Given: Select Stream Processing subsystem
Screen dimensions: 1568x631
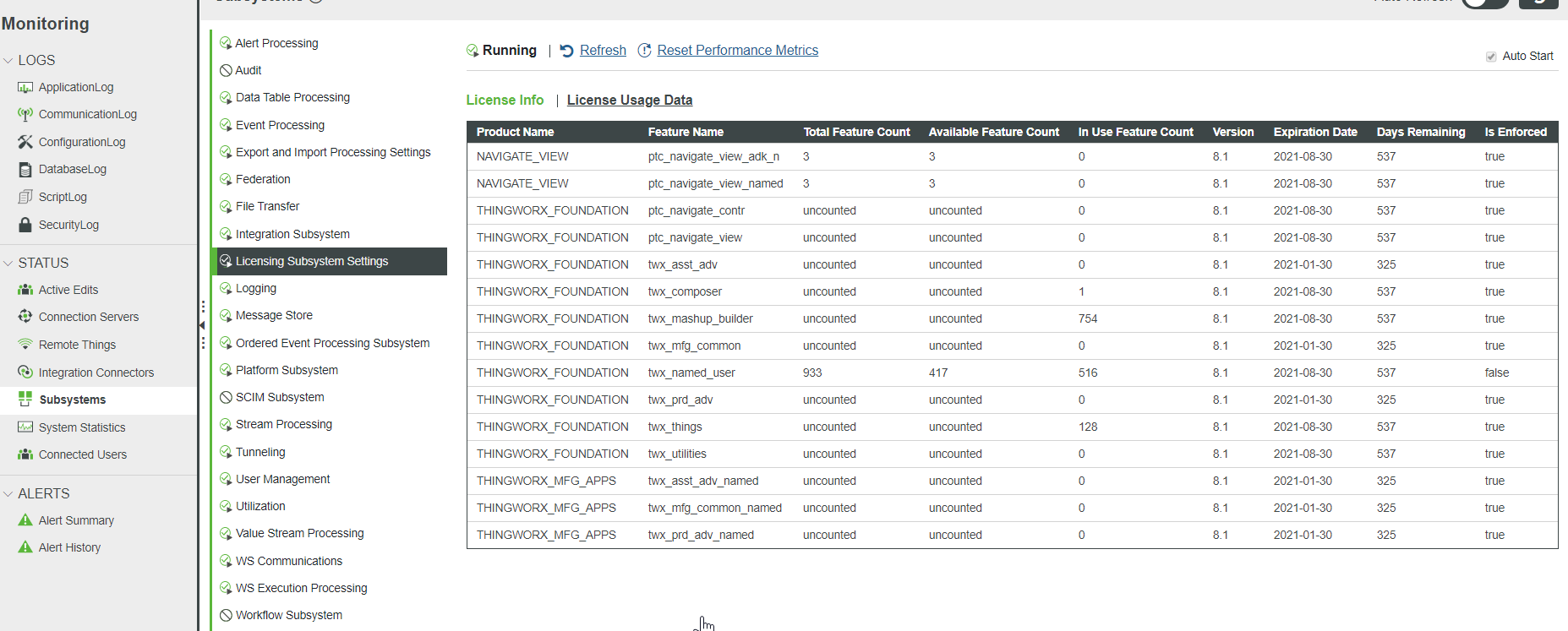Looking at the screenshot, I should click(x=284, y=424).
